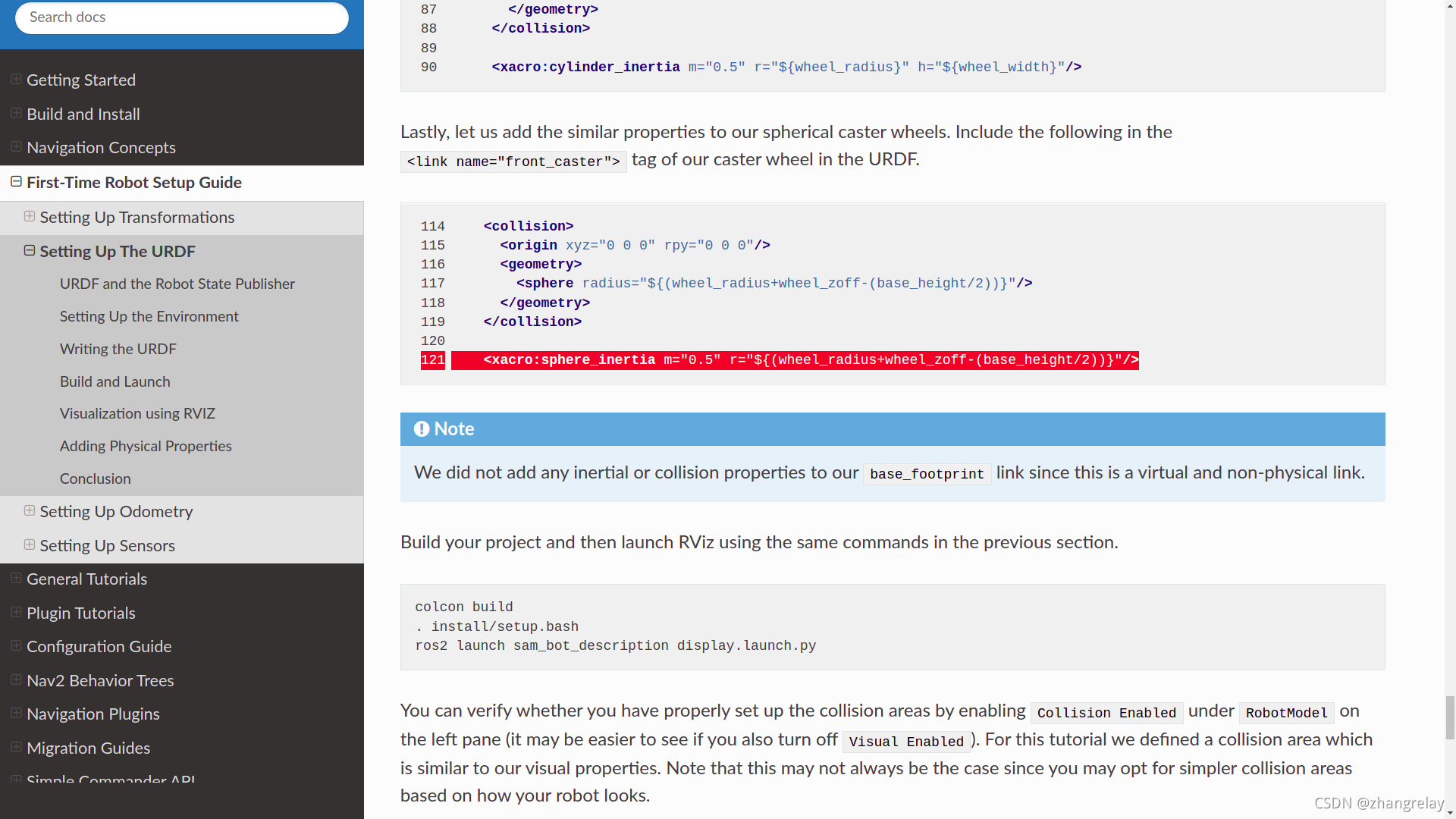Expand Plugin Tutorials plus icon
The image size is (1456, 819).
(16, 612)
